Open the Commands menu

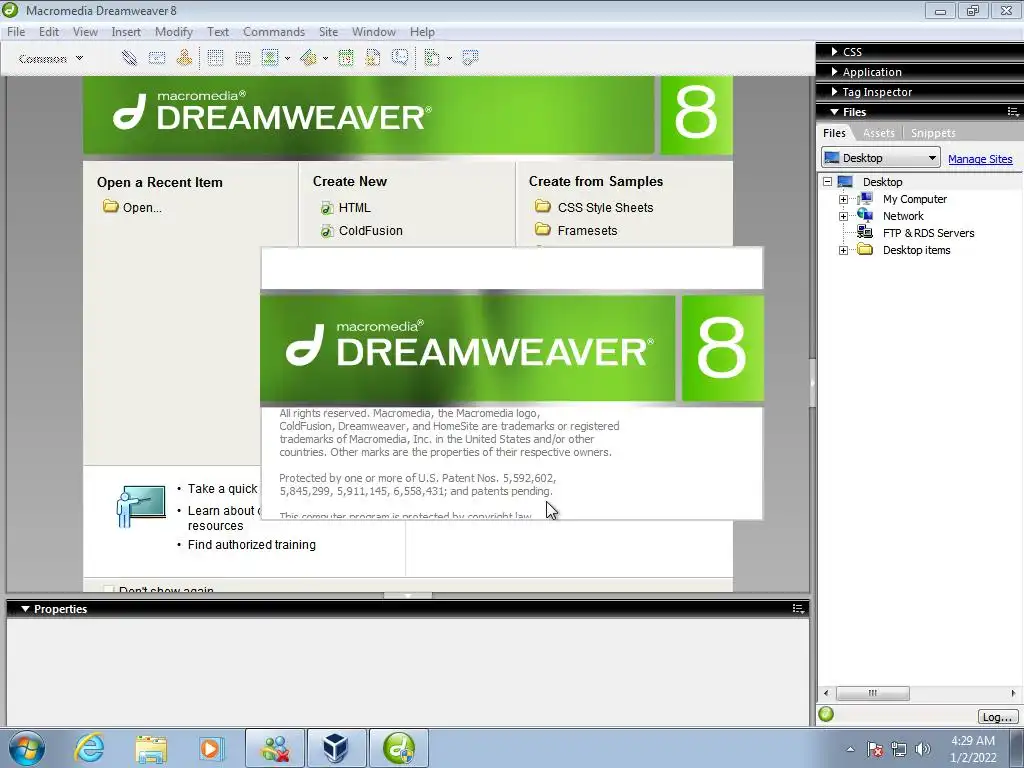click(x=274, y=31)
